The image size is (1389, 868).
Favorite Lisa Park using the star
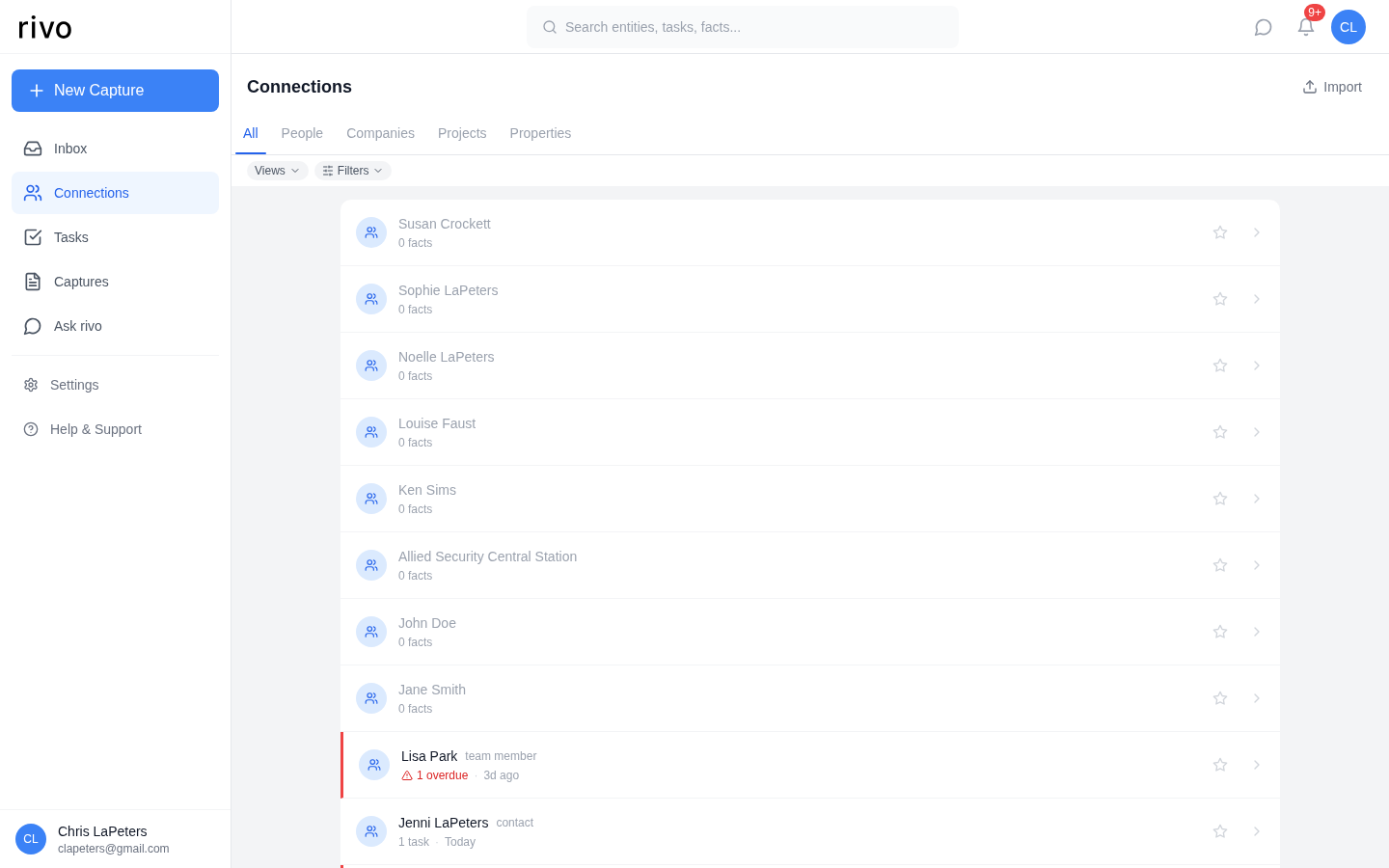coord(1219,764)
